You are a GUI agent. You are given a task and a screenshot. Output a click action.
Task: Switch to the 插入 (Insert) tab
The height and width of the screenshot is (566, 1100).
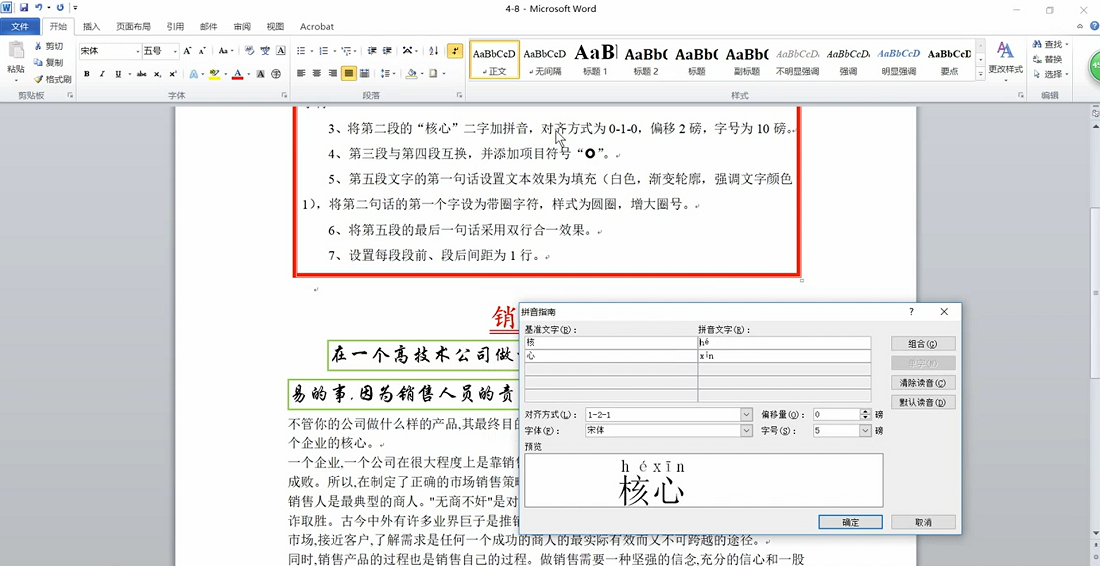pyautogui.click(x=91, y=27)
